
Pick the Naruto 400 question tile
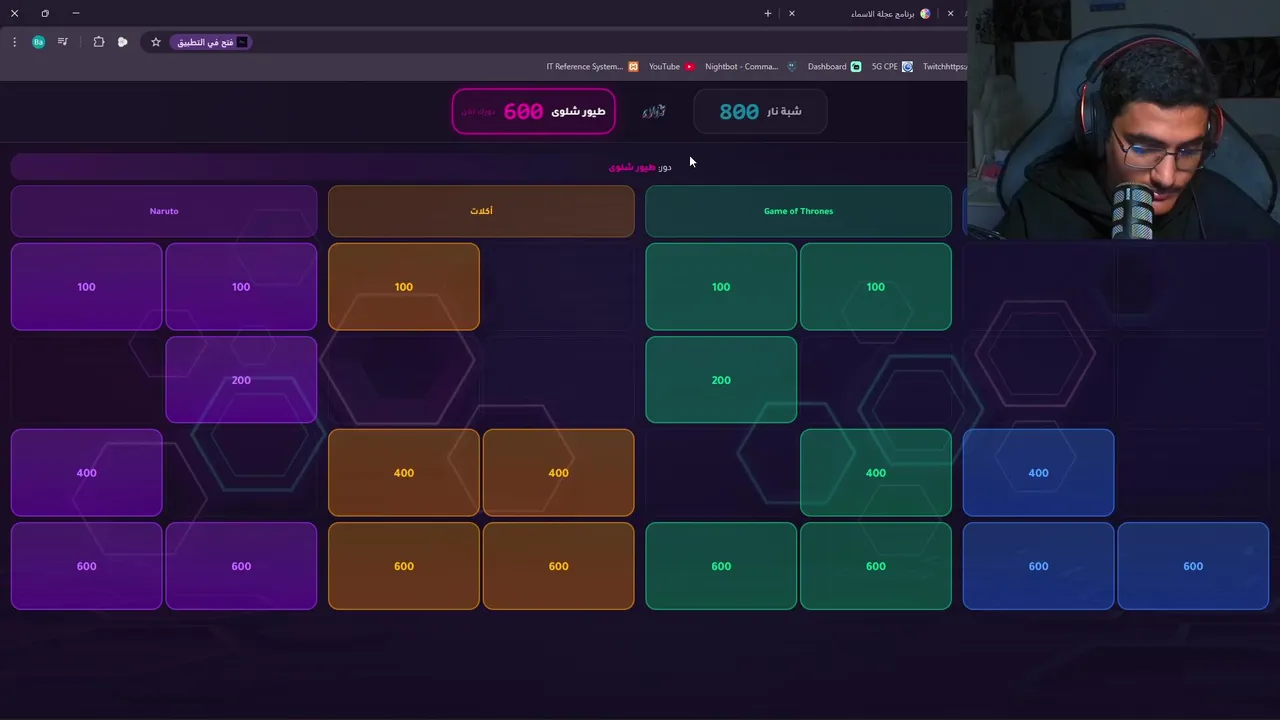86,473
